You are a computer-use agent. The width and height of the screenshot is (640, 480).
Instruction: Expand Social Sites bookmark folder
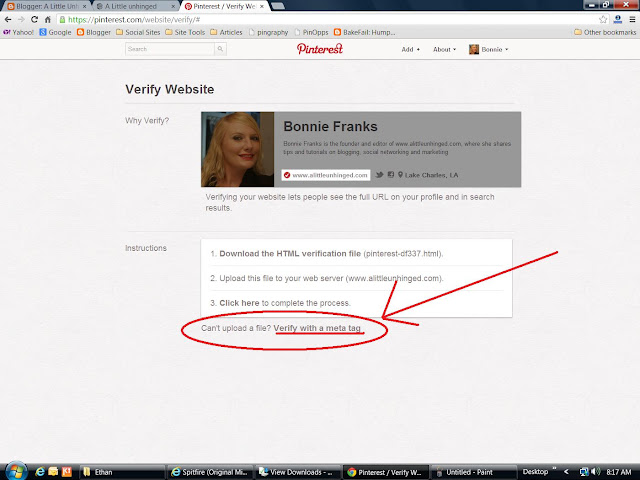coord(138,32)
